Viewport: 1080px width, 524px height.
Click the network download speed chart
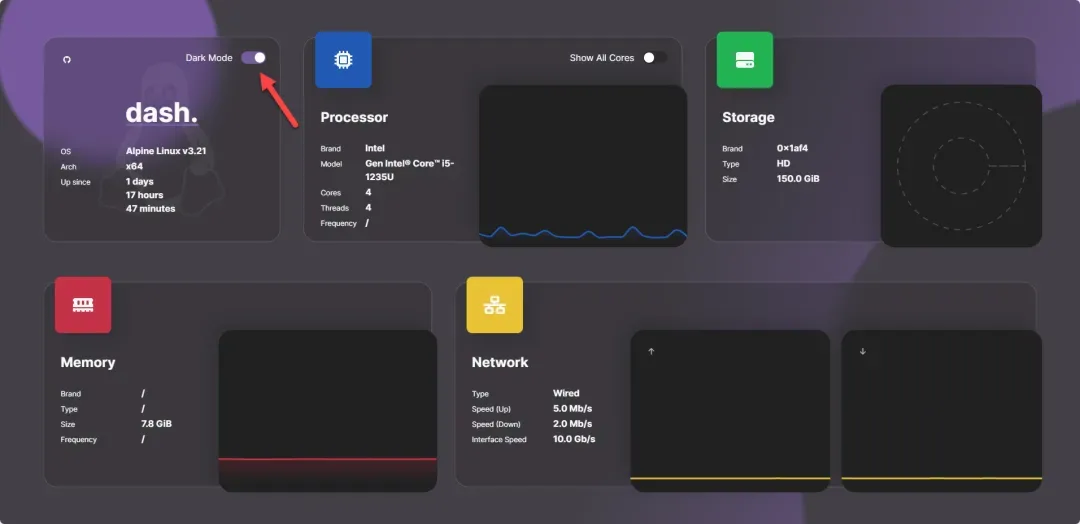tap(942, 411)
